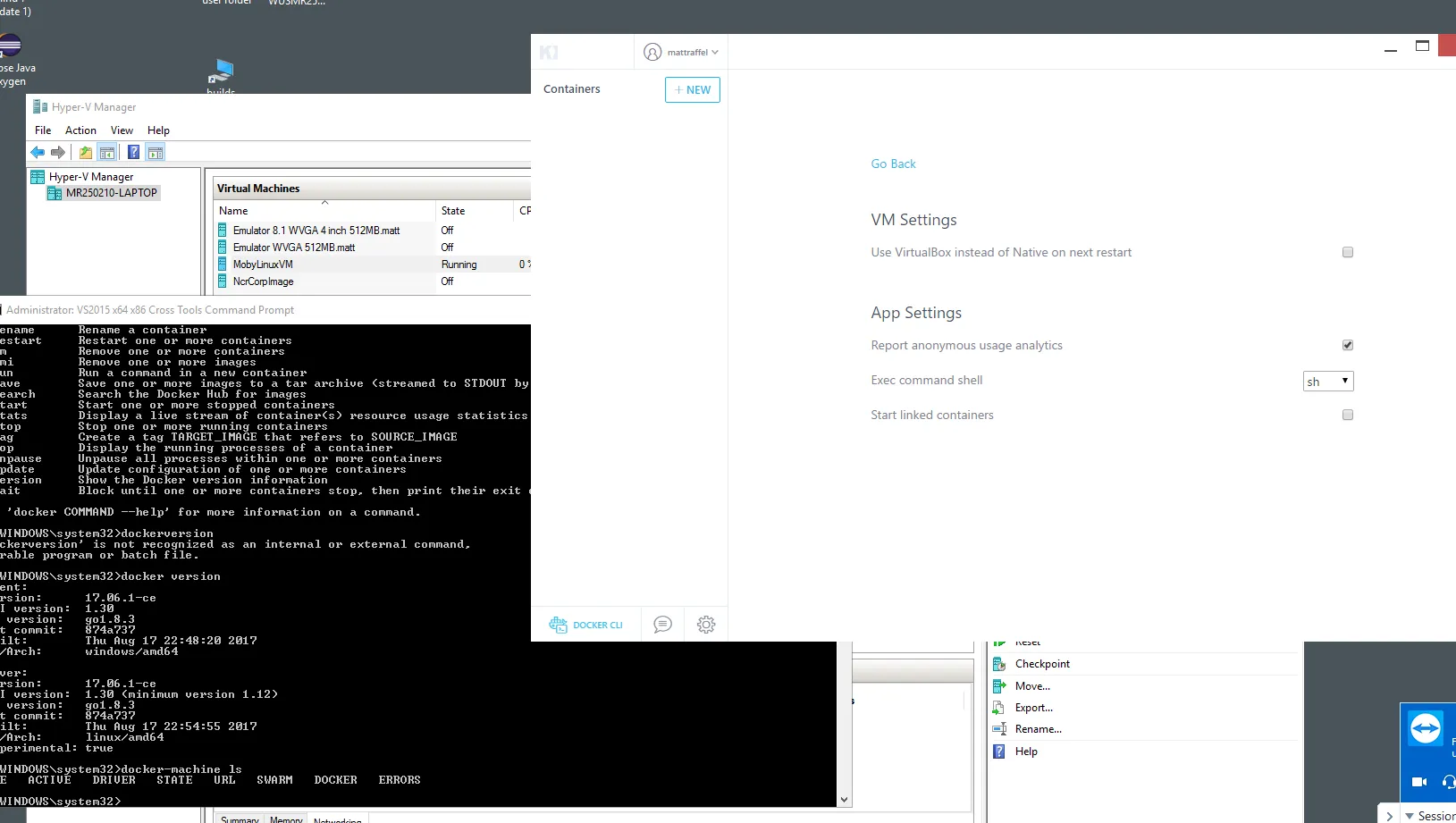
Task: Click the + NEW container button
Action: (693, 90)
